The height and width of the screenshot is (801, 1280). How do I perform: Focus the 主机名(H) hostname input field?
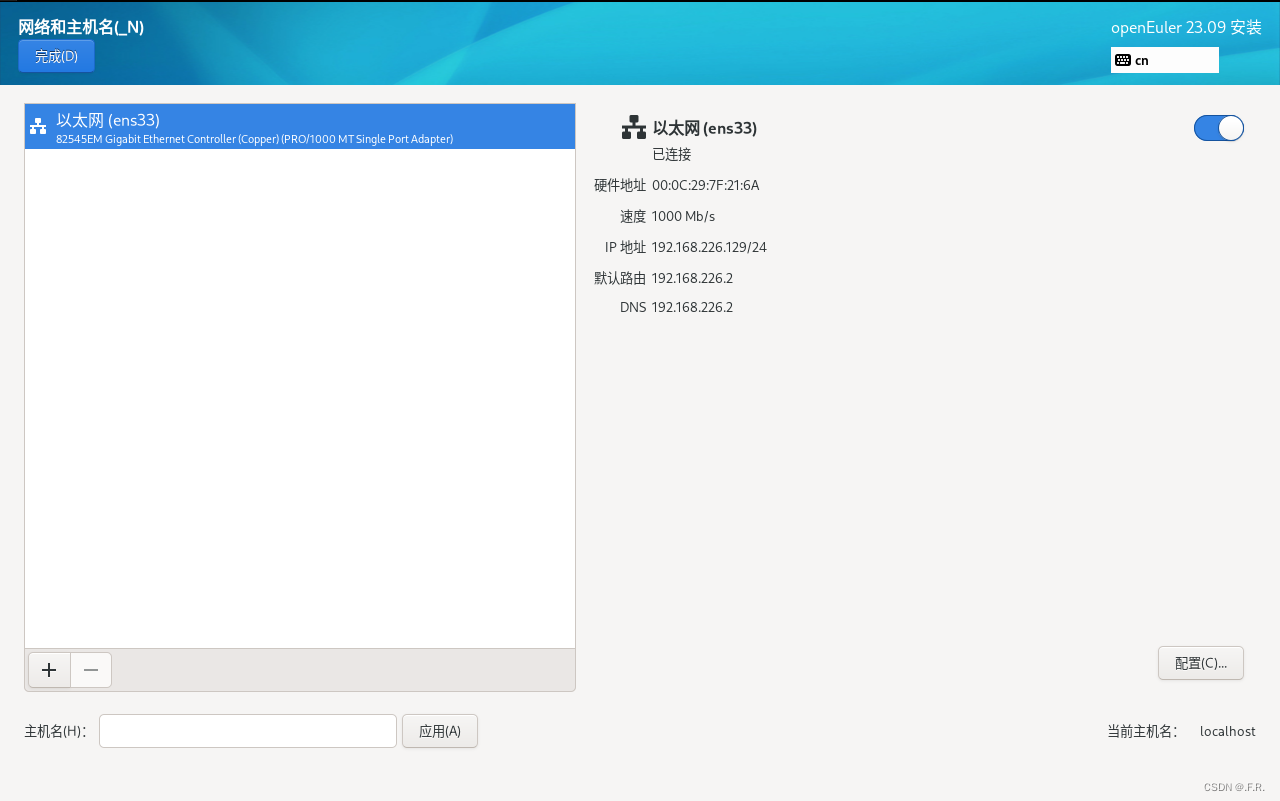point(248,731)
